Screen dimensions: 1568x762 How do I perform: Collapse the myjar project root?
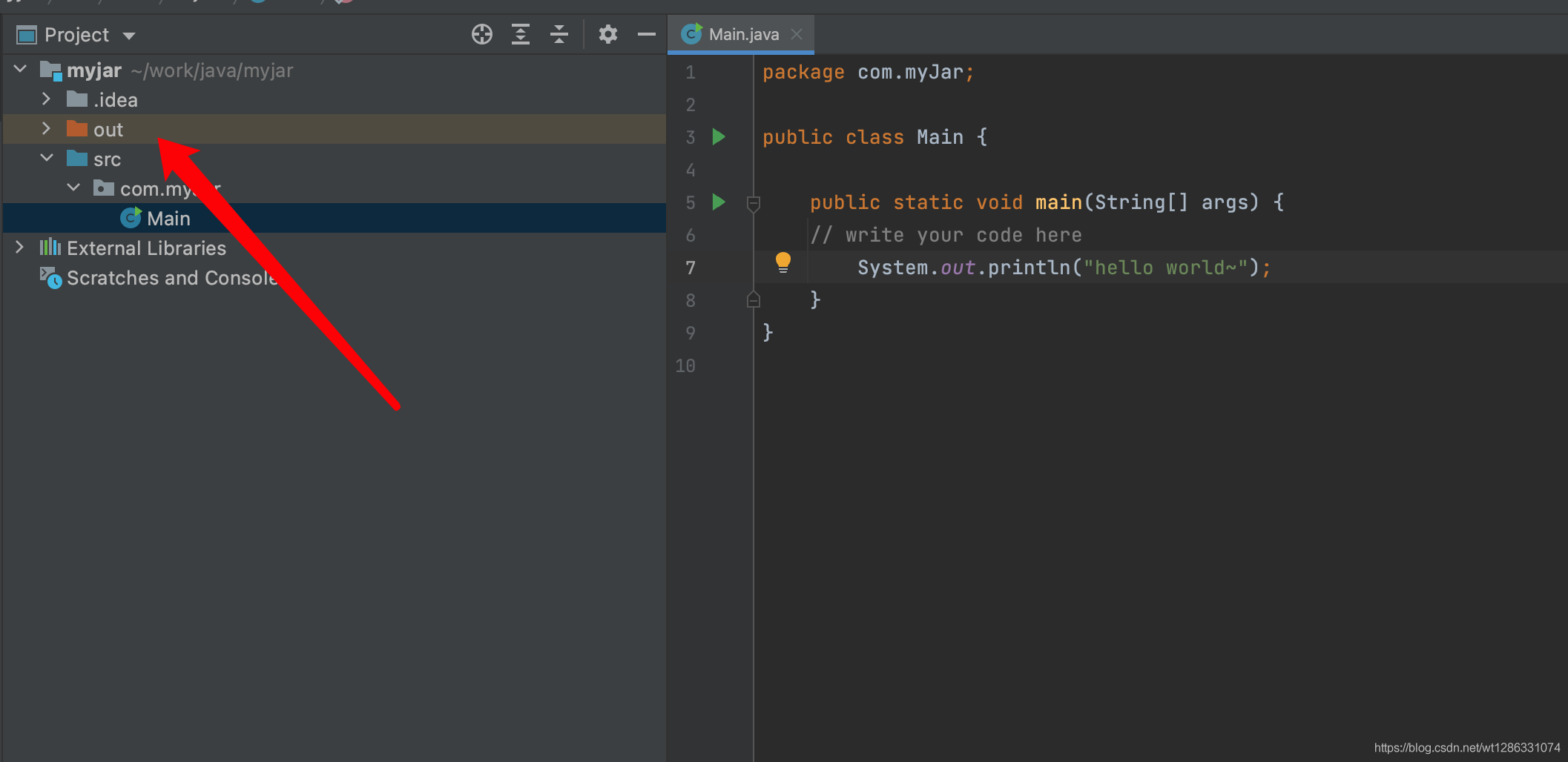[20, 70]
